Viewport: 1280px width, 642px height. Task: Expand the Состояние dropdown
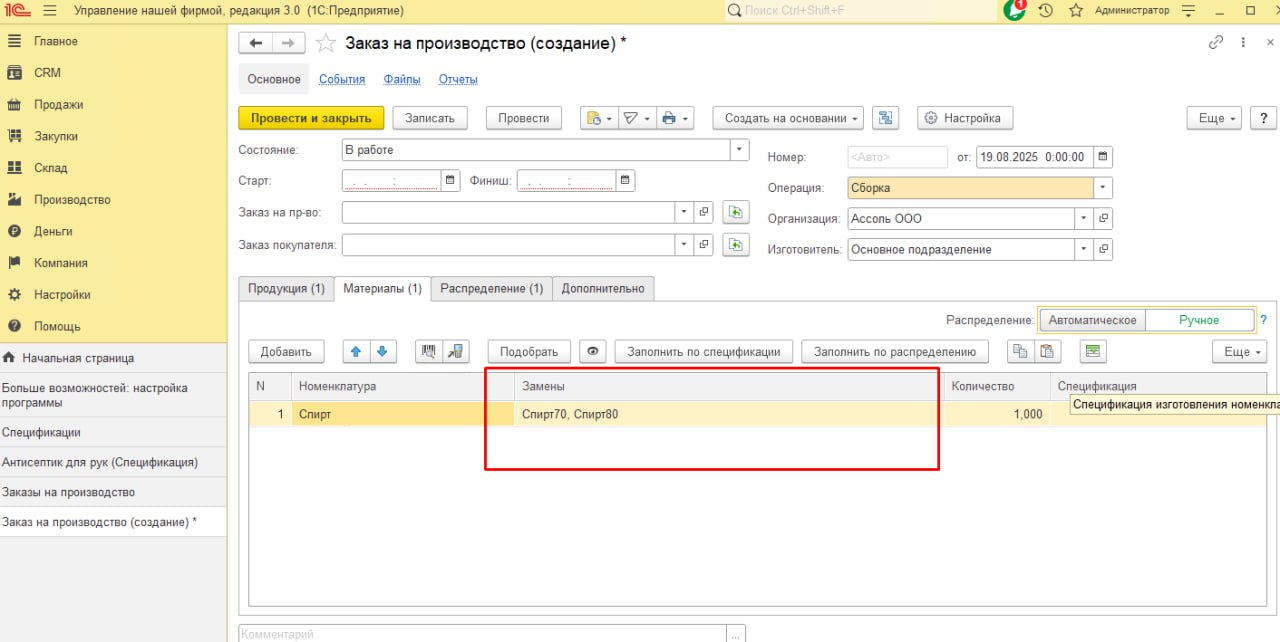[x=740, y=150]
